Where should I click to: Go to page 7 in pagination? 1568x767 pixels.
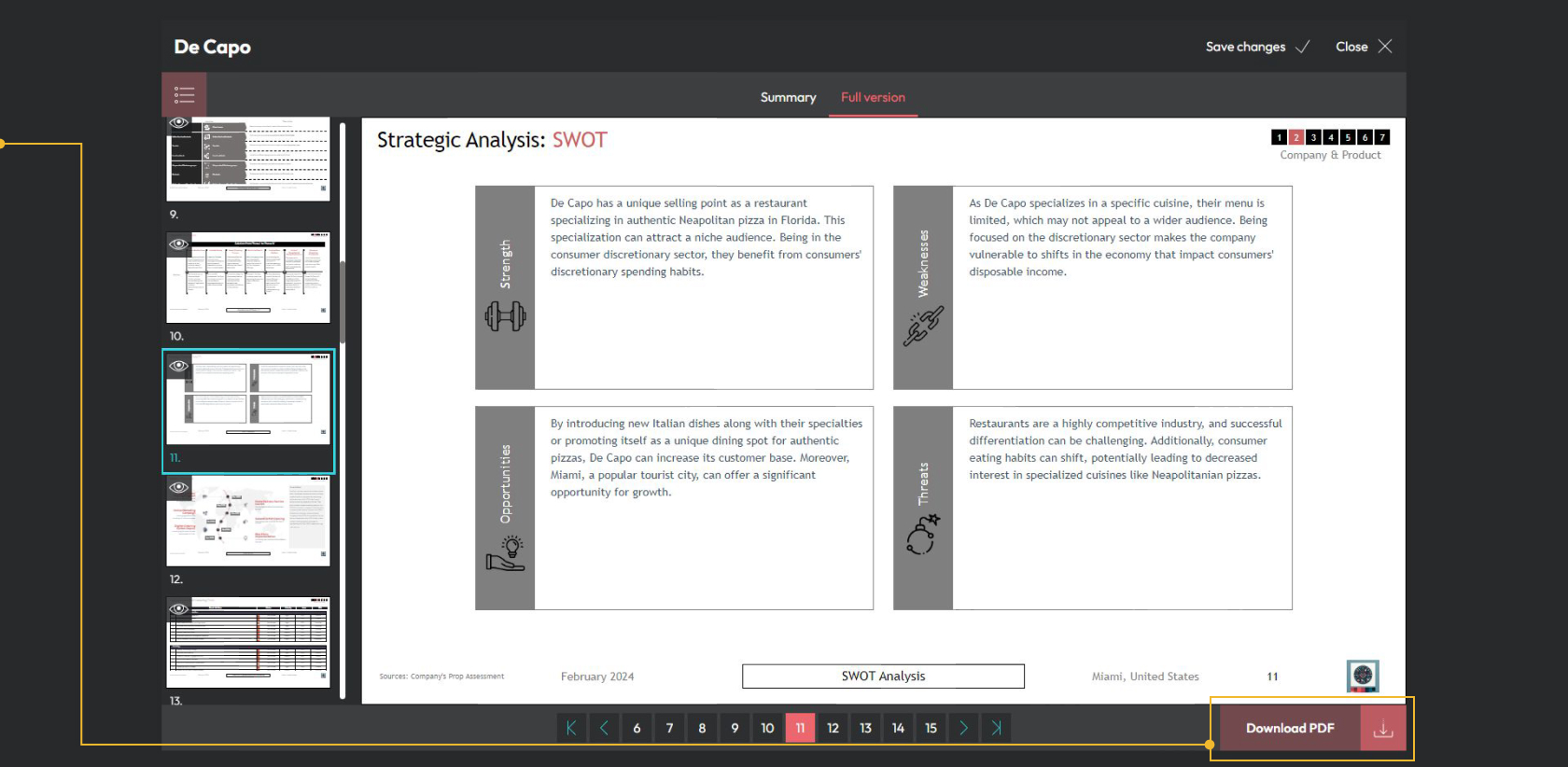(x=669, y=728)
